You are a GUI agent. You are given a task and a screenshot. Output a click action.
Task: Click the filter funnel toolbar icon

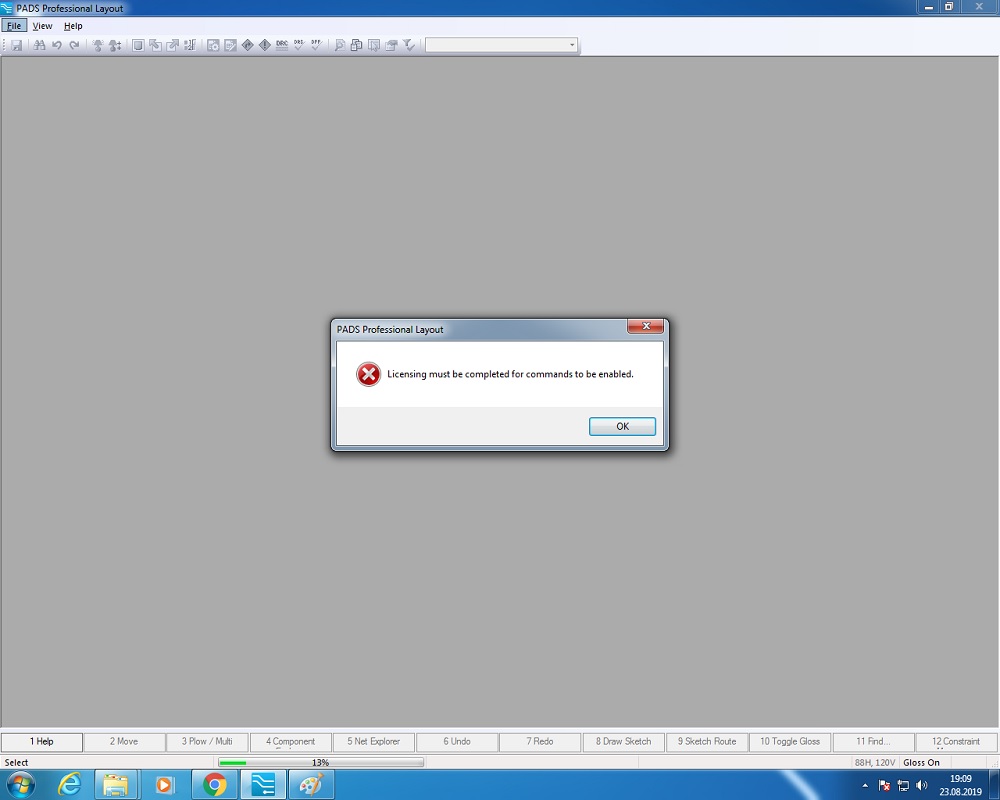click(x=409, y=45)
